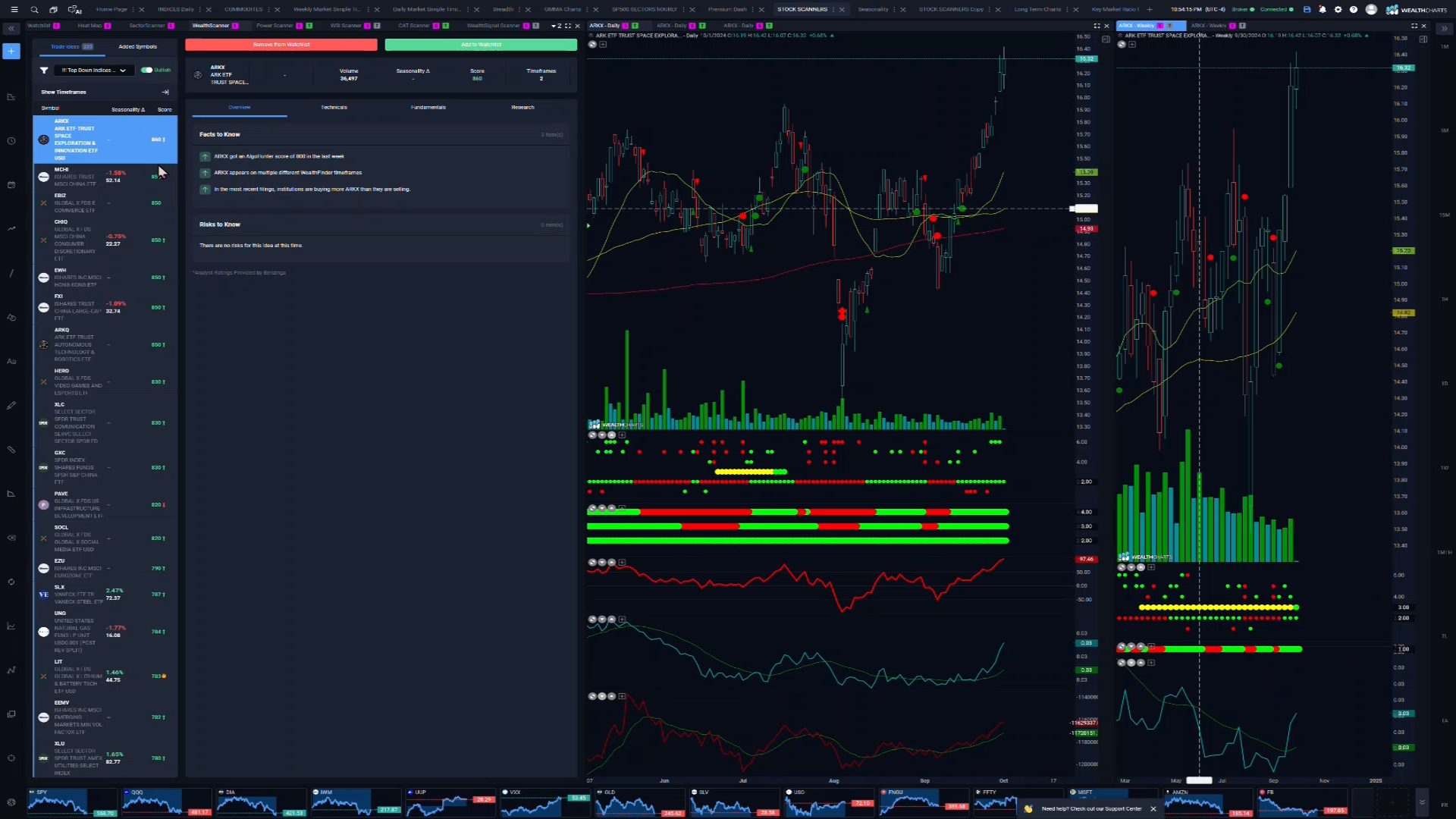The image size is (1456, 819).
Task: Open options menu for STOCK SCANNERS tab
Action: pyautogui.click(x=834, y=10)
